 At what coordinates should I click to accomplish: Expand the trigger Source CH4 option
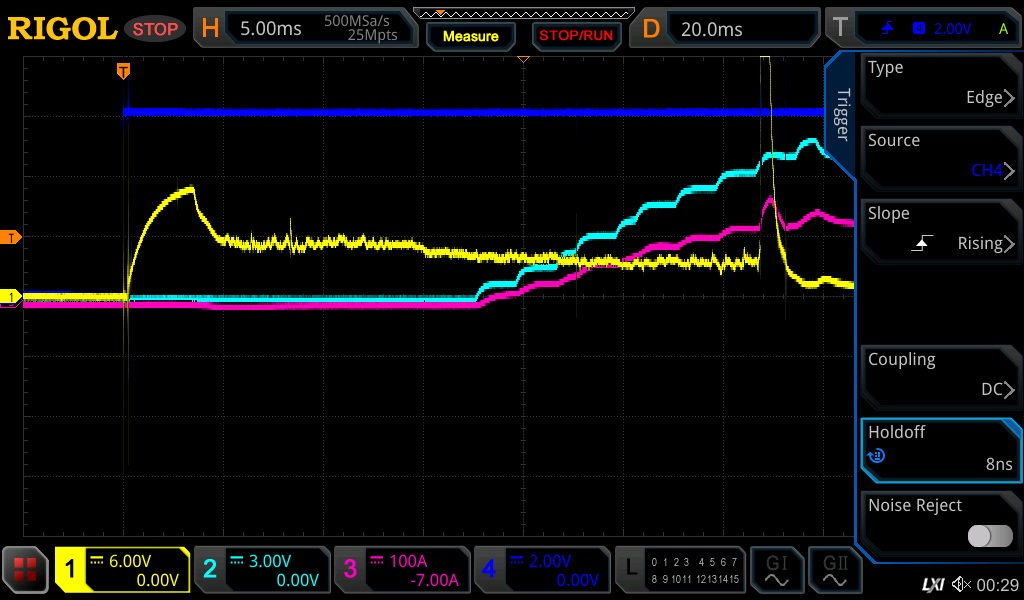940,157
